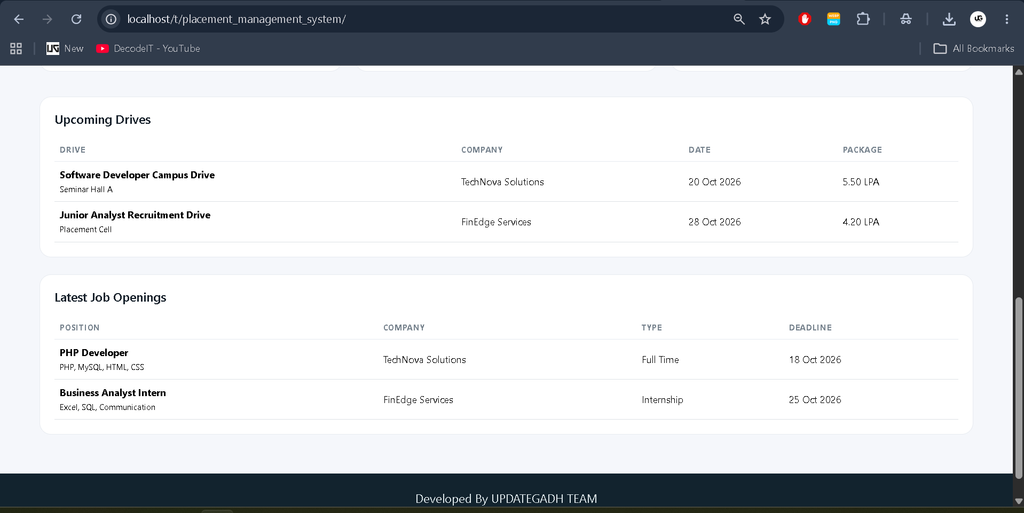This screenshot has height=513, width=1024.
Task: Open the yellow and blue extension icon
Action: pyautogui.click(x=833, y=19)
